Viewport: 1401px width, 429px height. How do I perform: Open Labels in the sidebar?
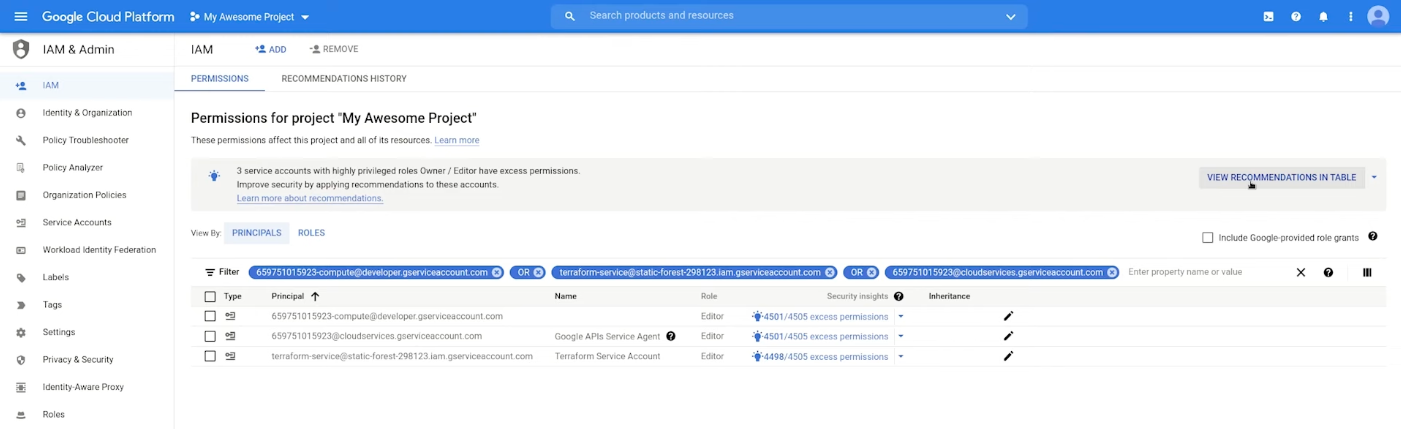57,277
